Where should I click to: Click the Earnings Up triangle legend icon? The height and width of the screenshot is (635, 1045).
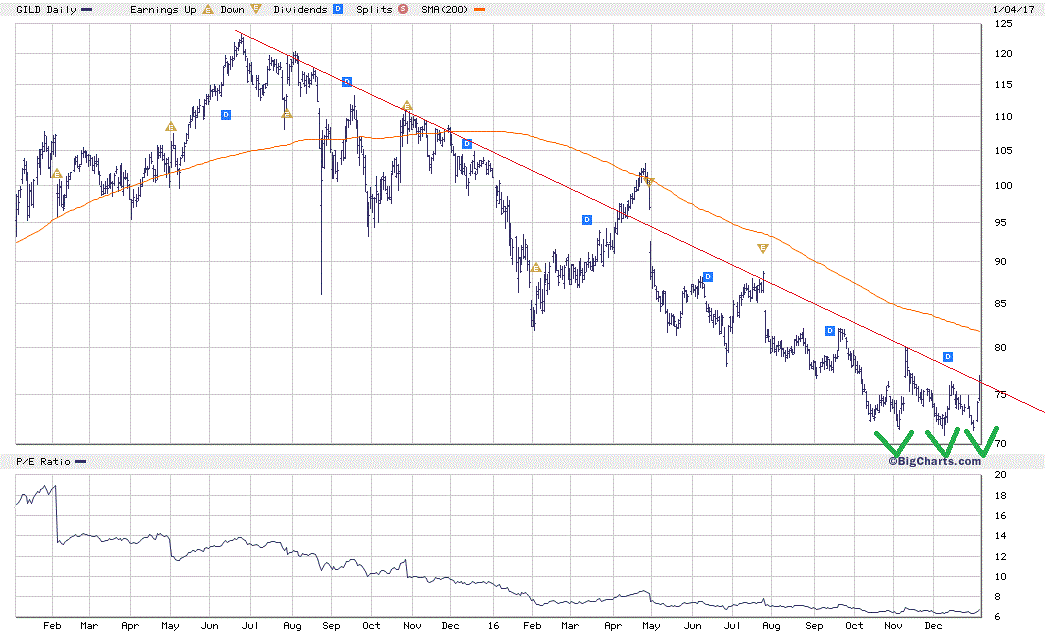pyautogui.click(x=208, y=9)
